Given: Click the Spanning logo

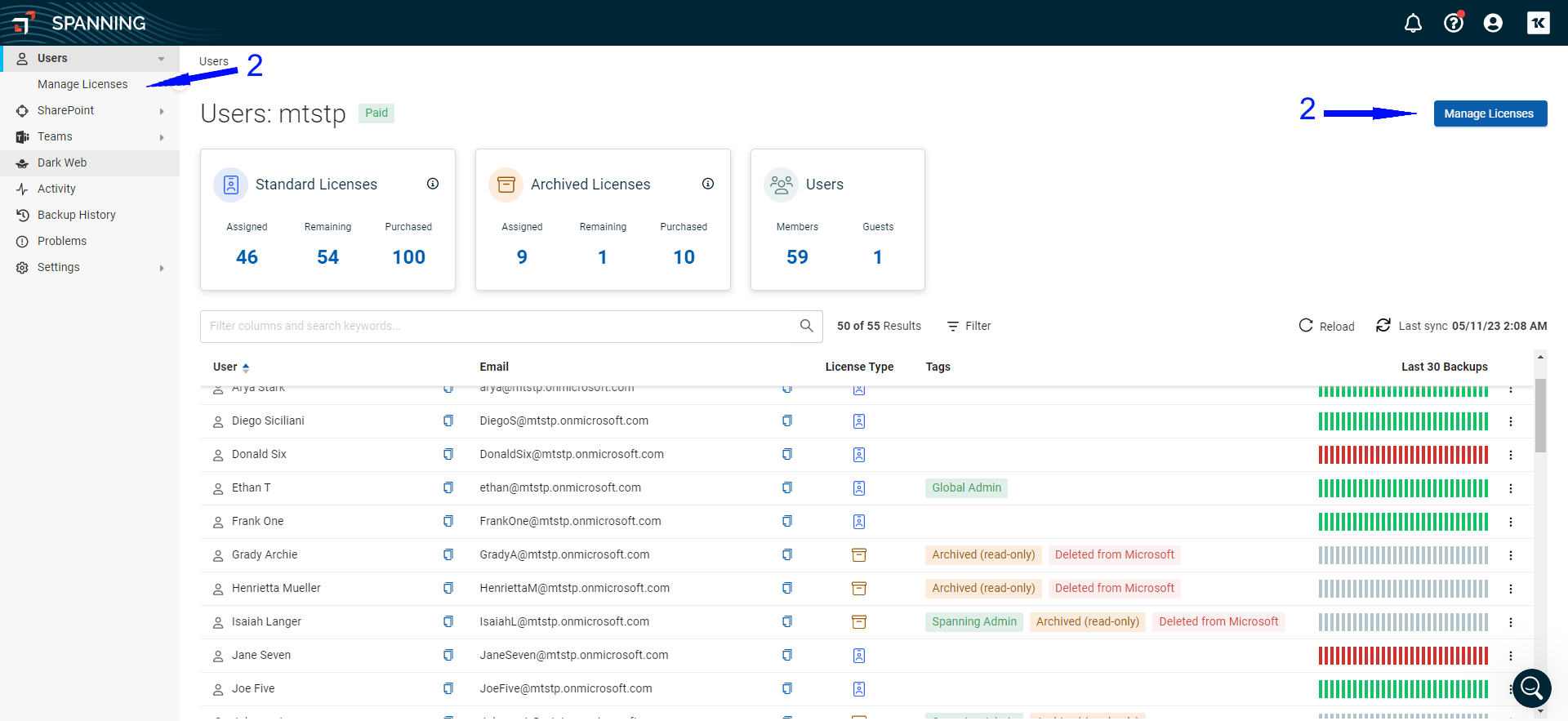Looking at the screenshot, I should (80, 23).
